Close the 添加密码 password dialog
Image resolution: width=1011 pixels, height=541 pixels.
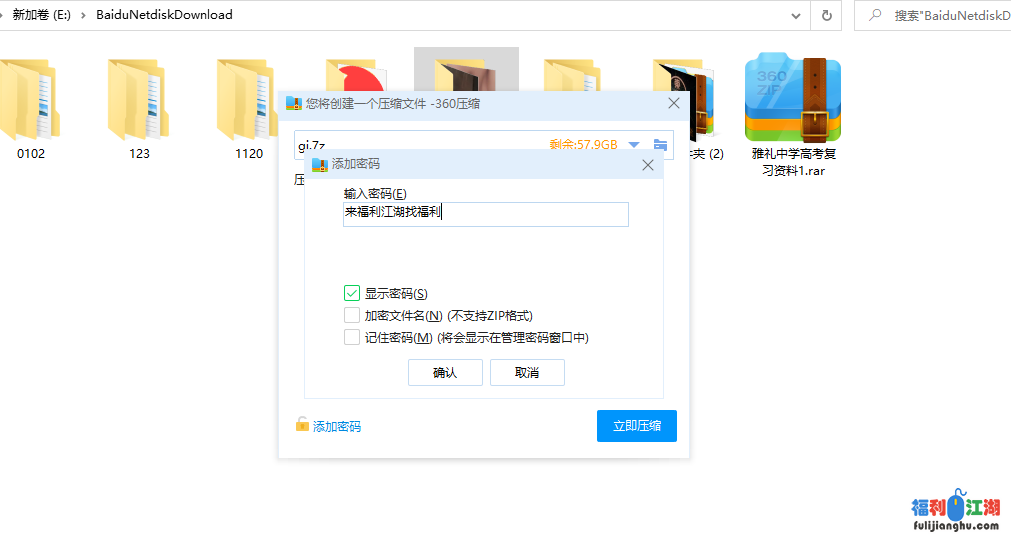[x=648, y=164]
